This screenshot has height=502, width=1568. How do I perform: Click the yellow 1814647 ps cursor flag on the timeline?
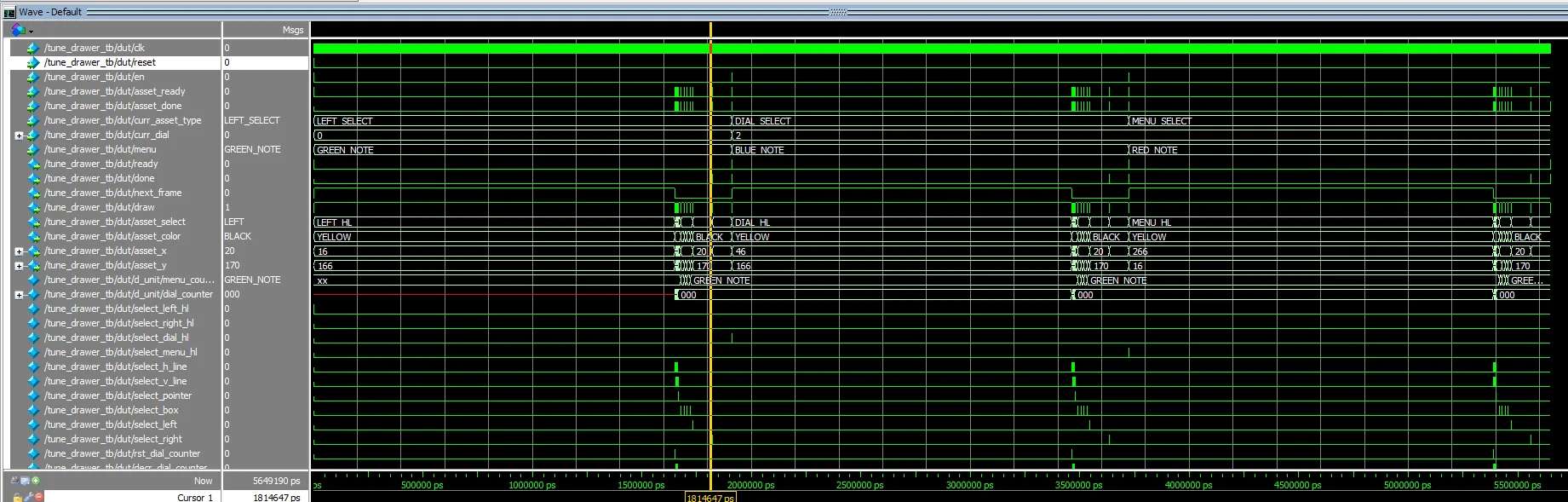pyautogui.click(x=710, y=497)
